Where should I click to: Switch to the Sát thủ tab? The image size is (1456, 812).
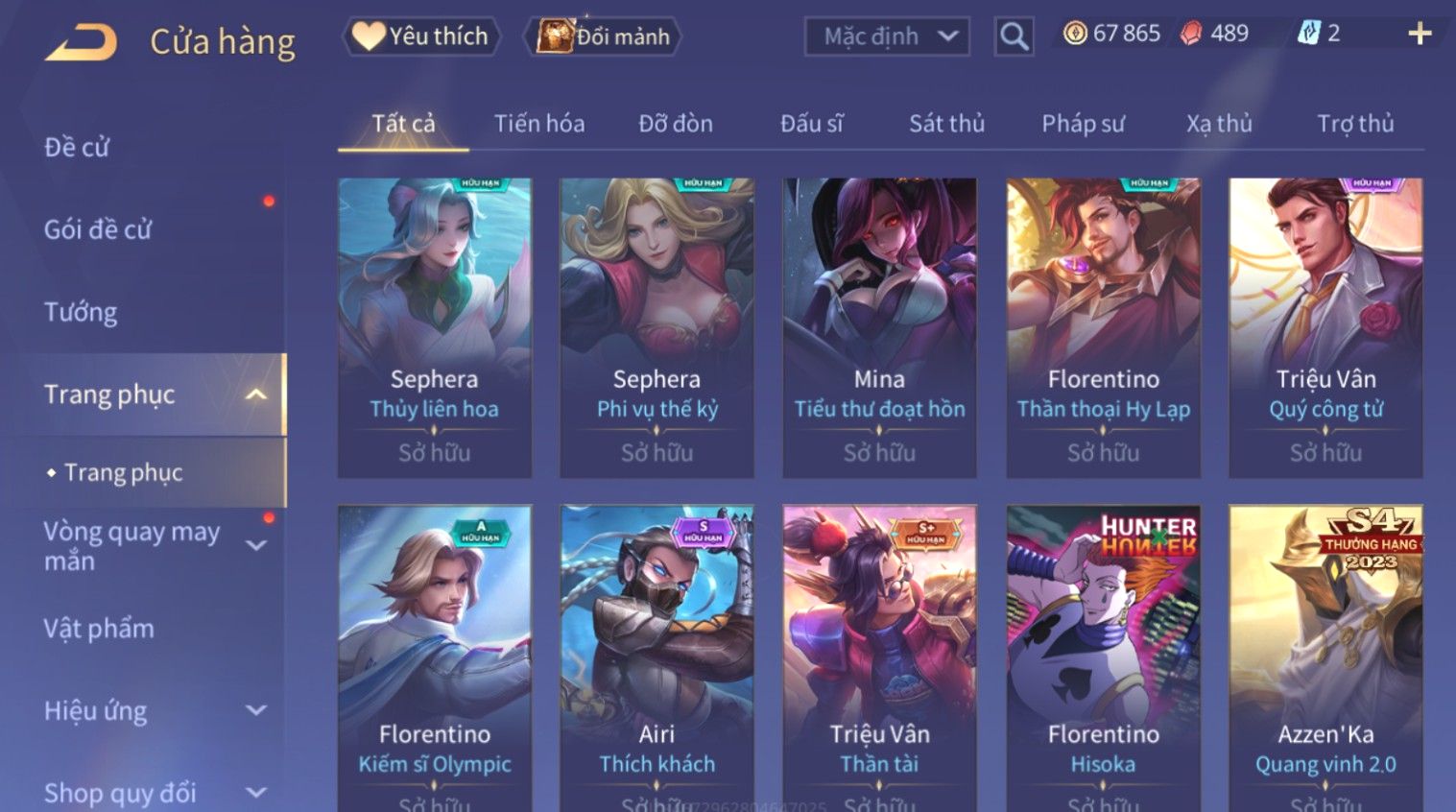click(x=946, y=124)
